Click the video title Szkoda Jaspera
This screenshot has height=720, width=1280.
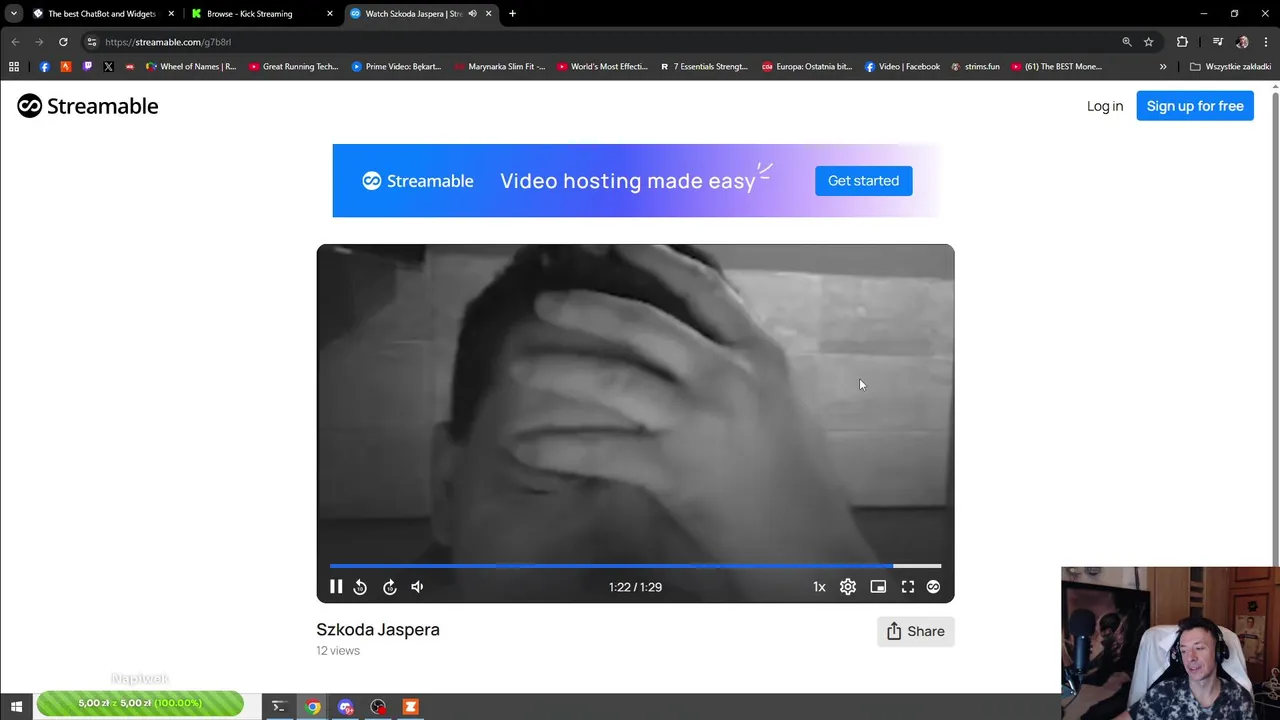pos(378,630)
